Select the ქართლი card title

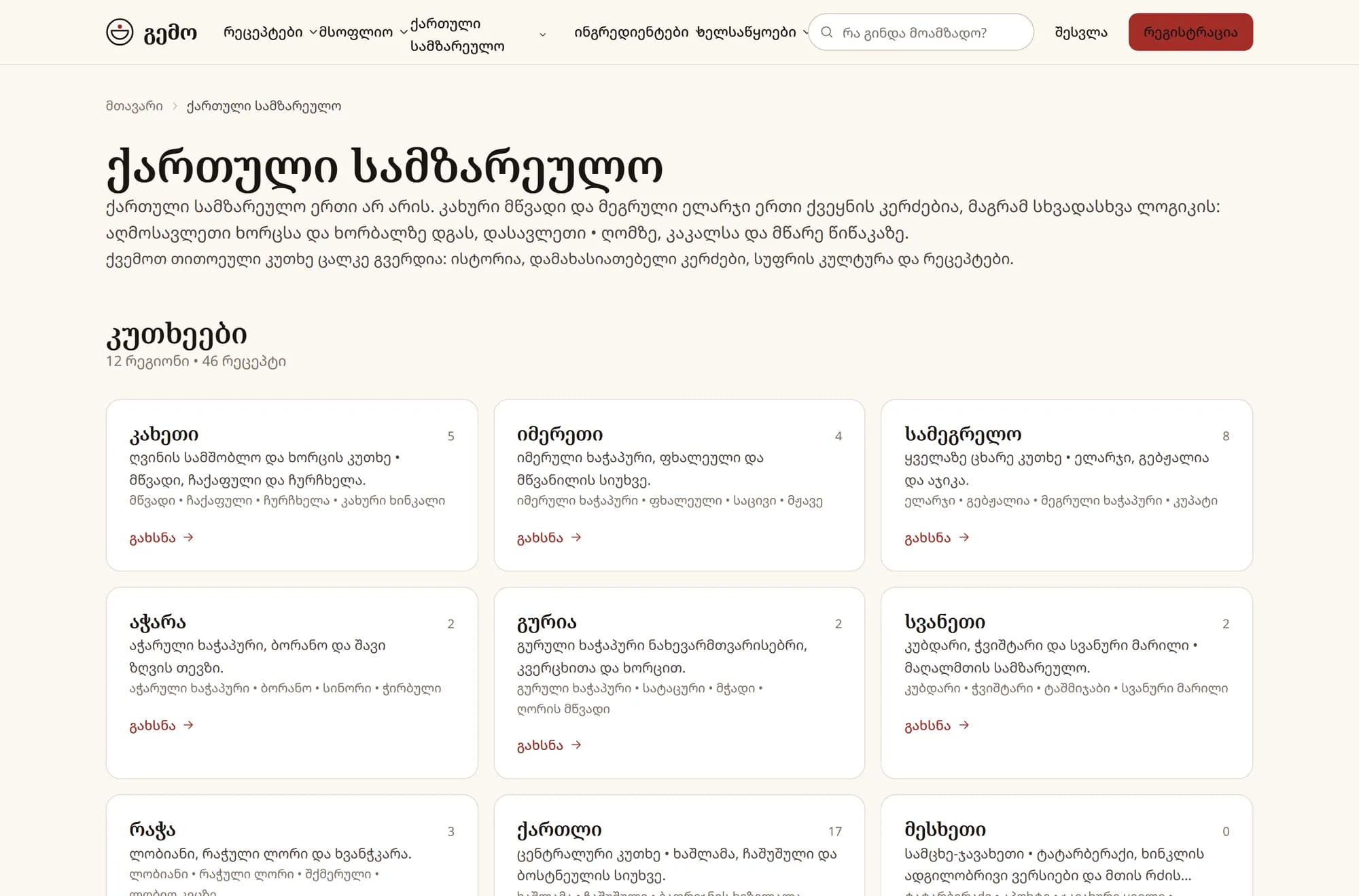(559, 829)
